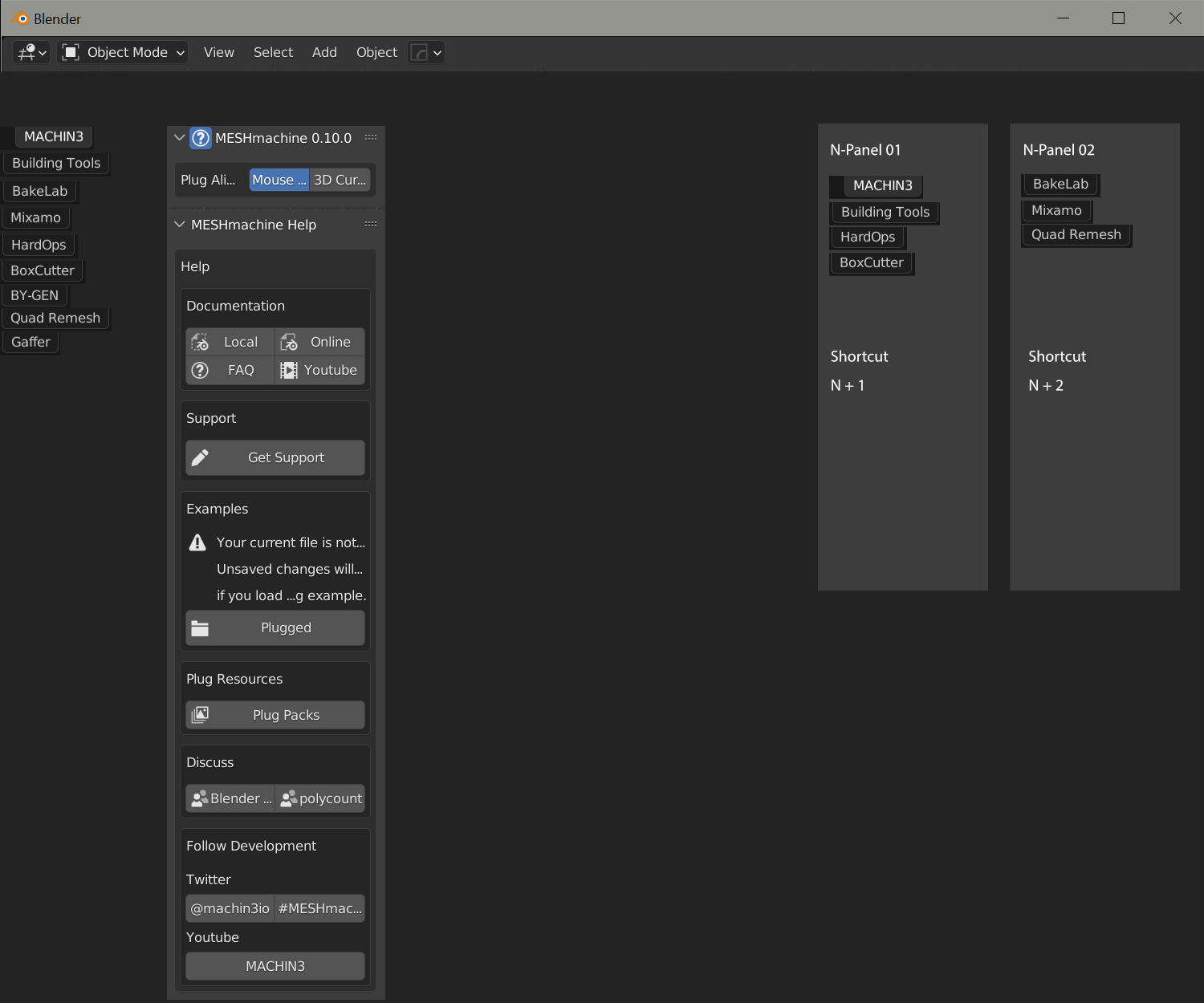Image resolution: width=1204 pixels, height=1003 pixels.
Task: Click the MESHmachine help question-mark icon
Action: pyautogui.click(x=201, y=138)
